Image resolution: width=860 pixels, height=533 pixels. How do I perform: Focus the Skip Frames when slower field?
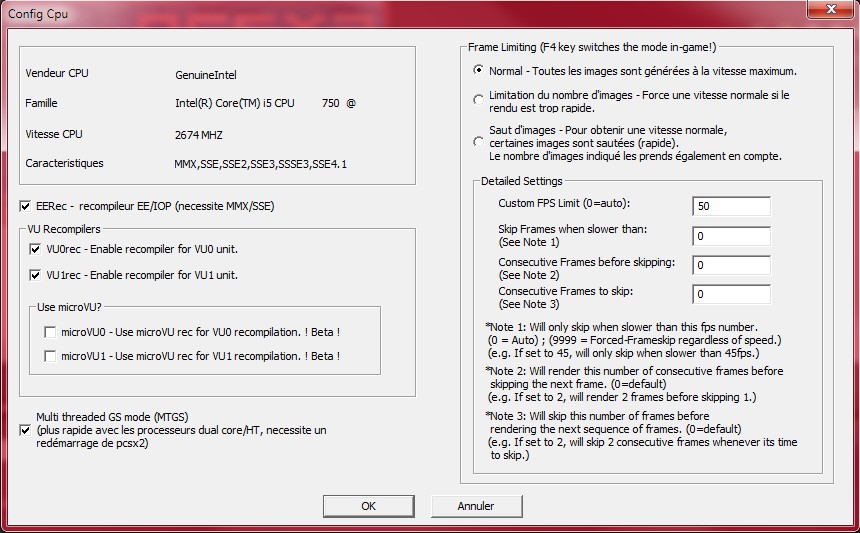[731, 236]
